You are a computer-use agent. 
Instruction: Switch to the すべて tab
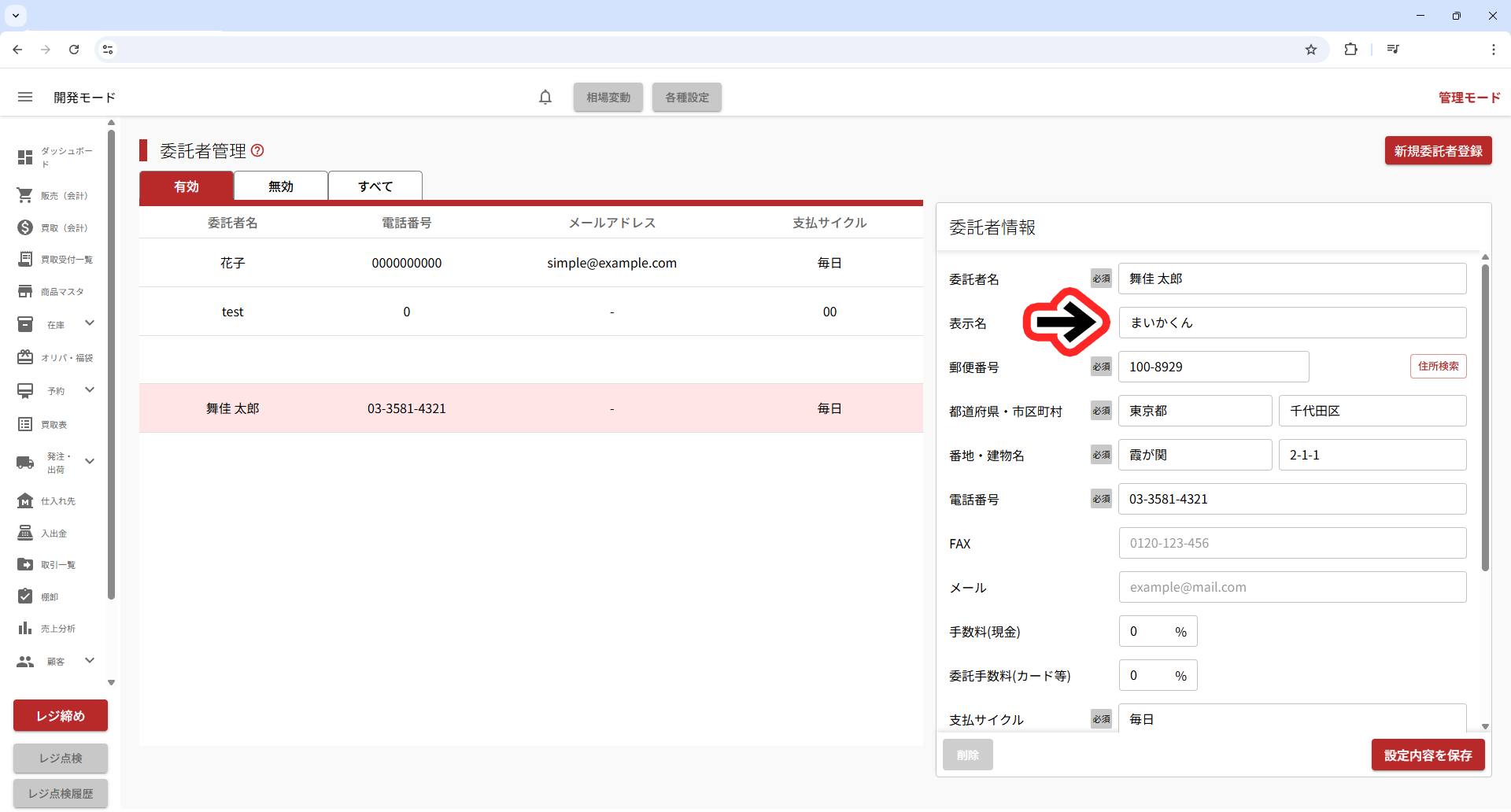click(375, 186)
